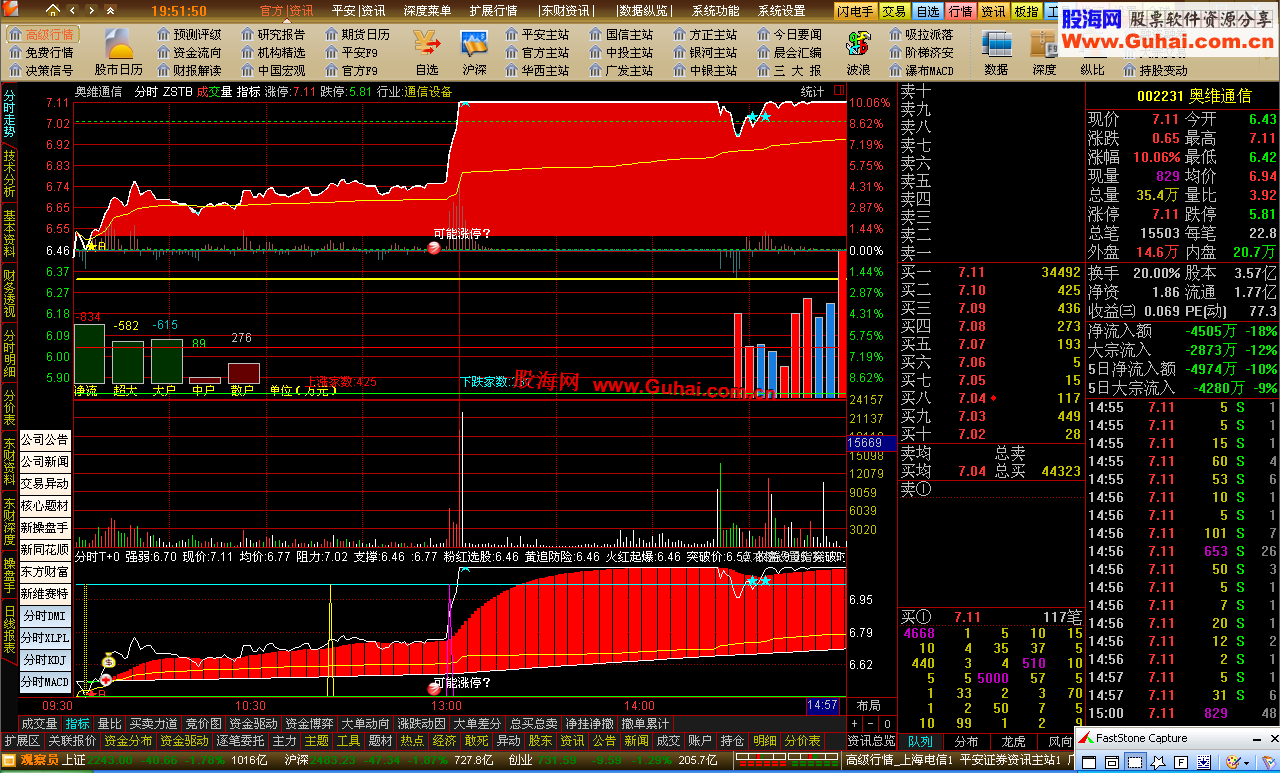This screenshot has height=773, width=1280.
Task: Open 瀑布MACD indicator
Action: (921, 70)
